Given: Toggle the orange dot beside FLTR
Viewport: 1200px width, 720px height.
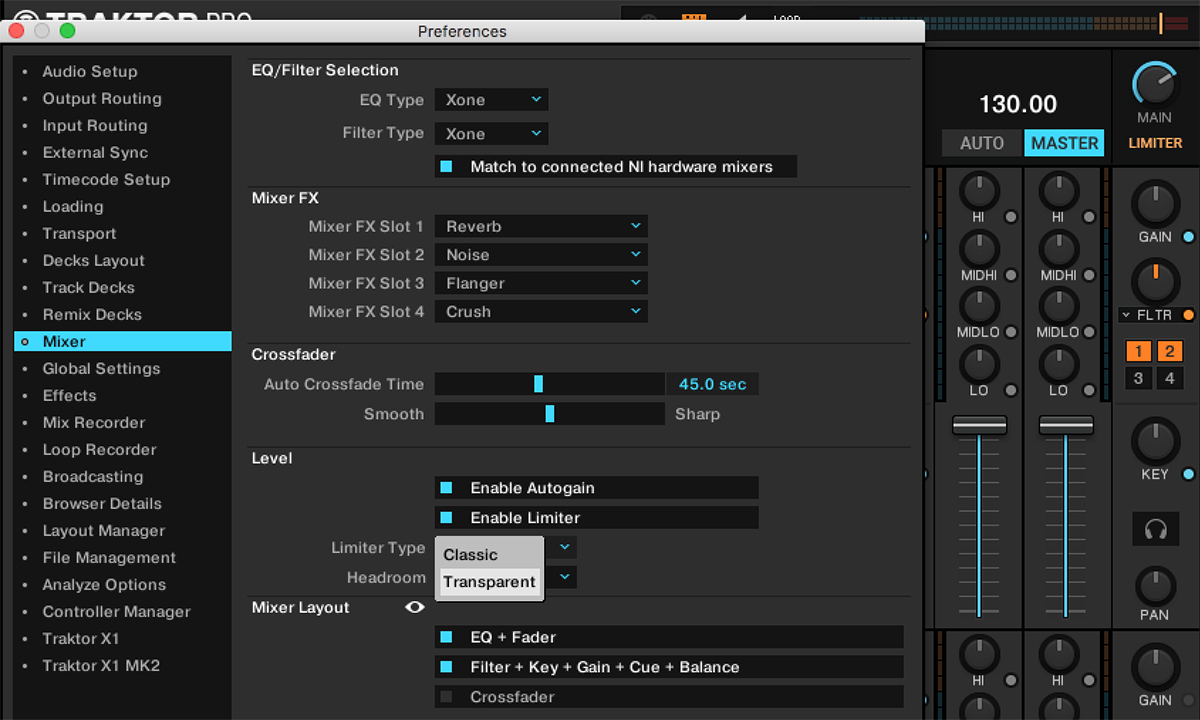Looking at the screenshot, I should click(x=1188, y=315).
